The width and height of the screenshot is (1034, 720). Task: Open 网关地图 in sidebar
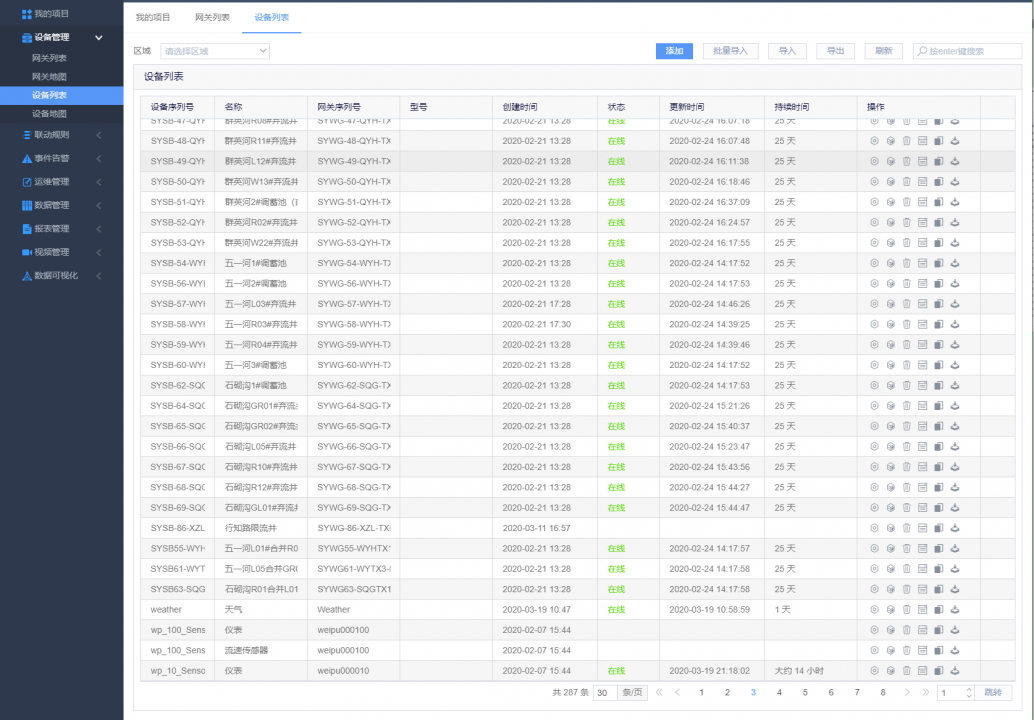click(x=49, y=76)
